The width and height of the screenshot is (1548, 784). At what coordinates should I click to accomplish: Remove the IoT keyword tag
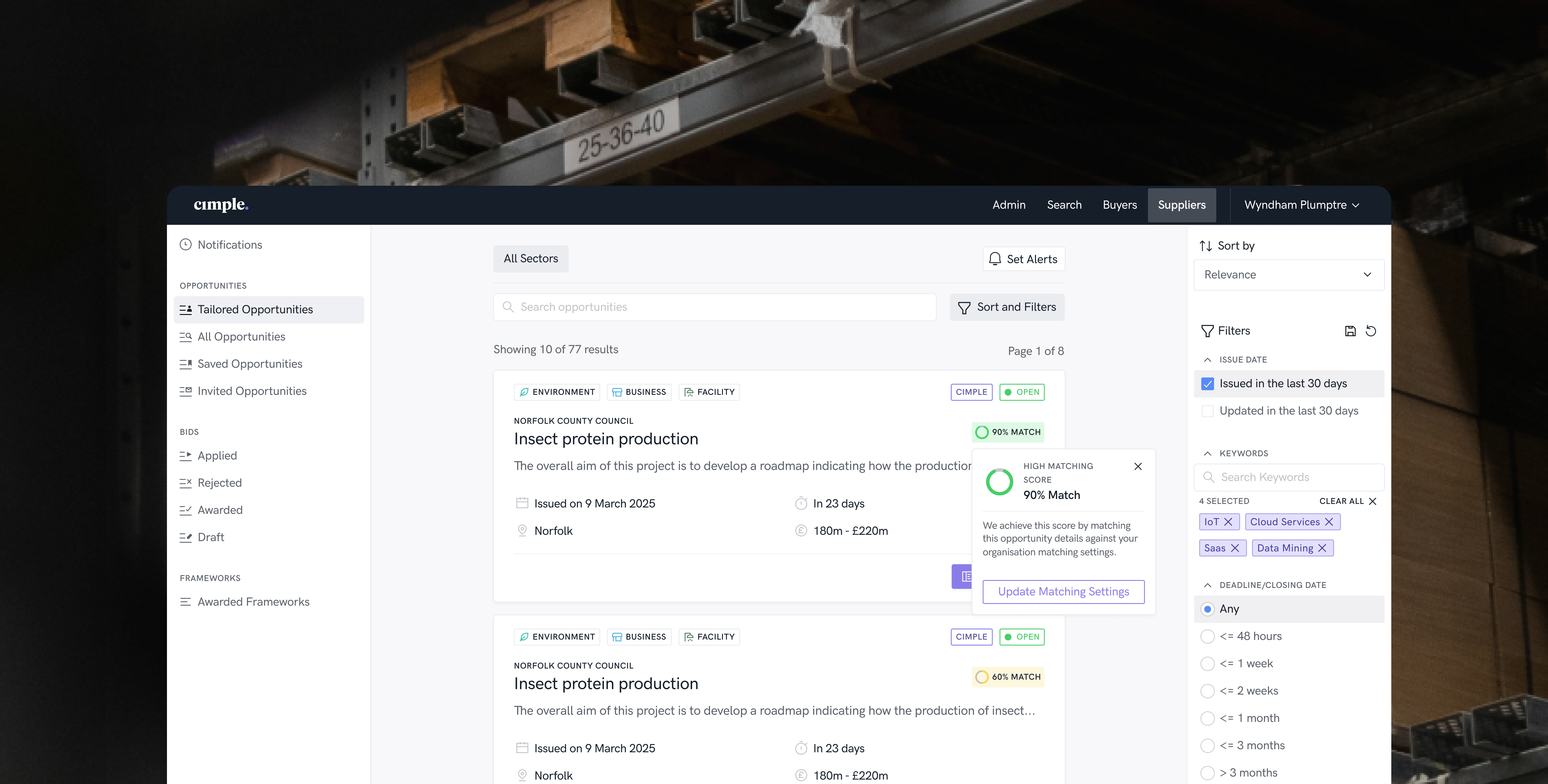(x=1228, y=522)
